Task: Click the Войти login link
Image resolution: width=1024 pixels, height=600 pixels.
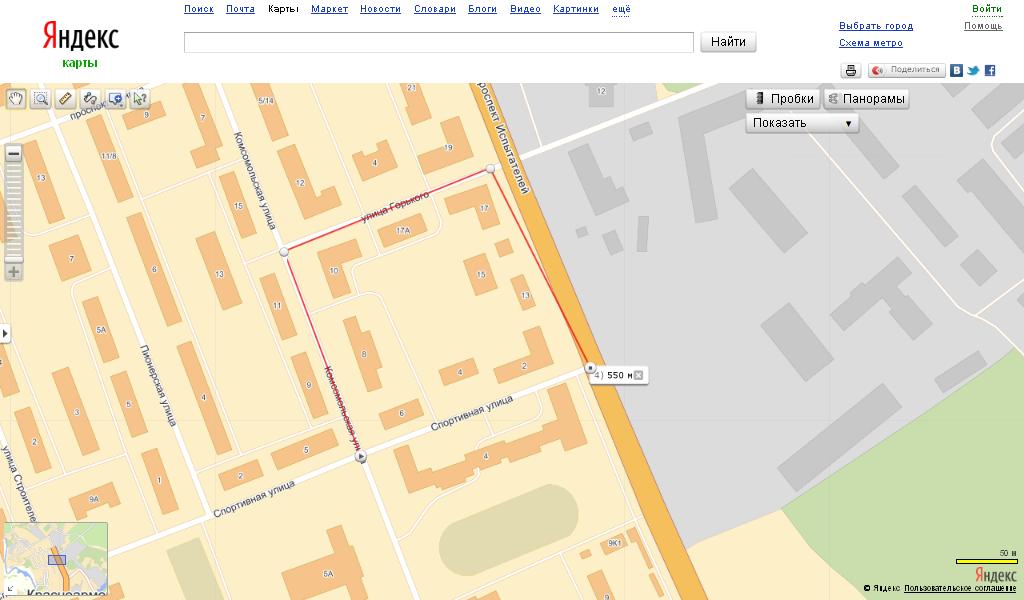Action: (986, 9)
